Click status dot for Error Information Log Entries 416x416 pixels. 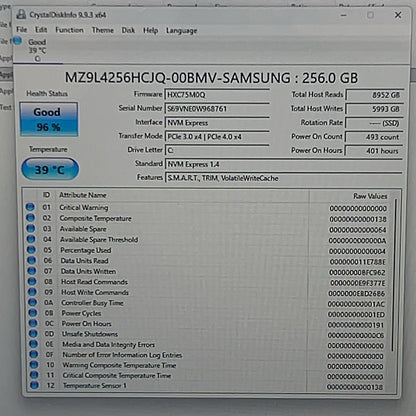point(34,354)
